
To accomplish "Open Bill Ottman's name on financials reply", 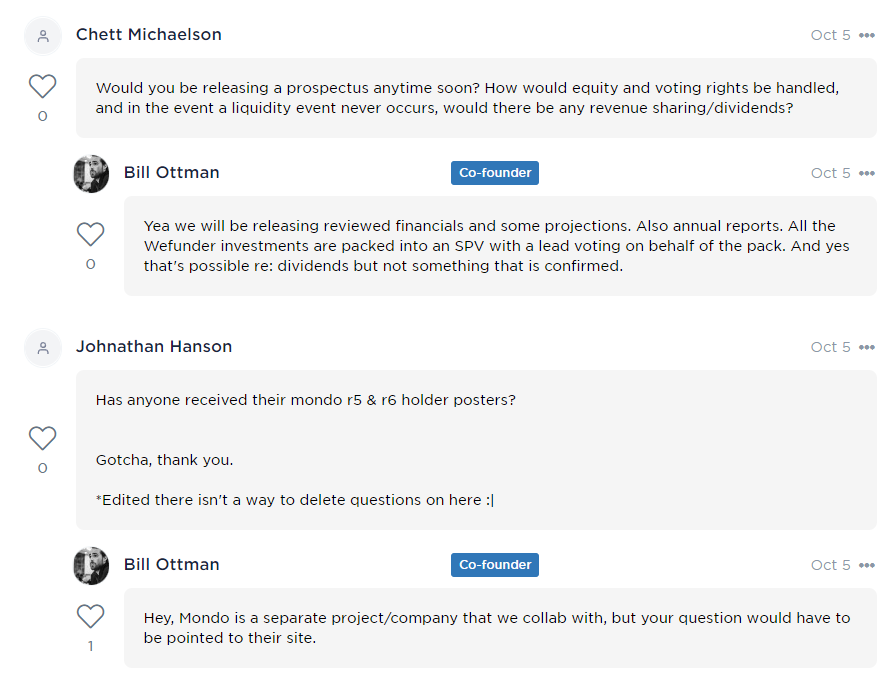I will [x=172, y=173].
